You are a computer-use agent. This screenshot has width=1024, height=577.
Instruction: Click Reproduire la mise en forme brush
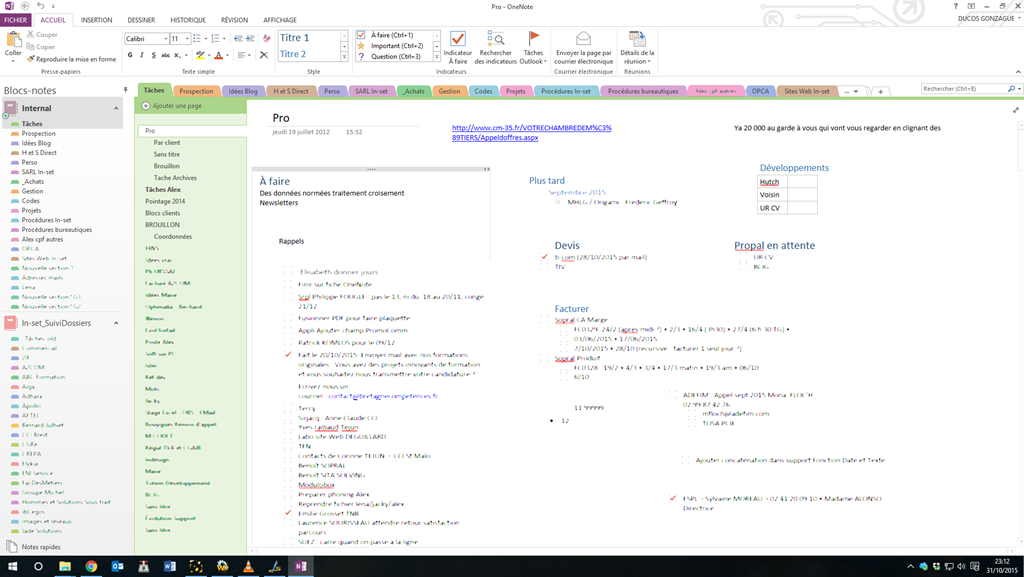[71, 59]
